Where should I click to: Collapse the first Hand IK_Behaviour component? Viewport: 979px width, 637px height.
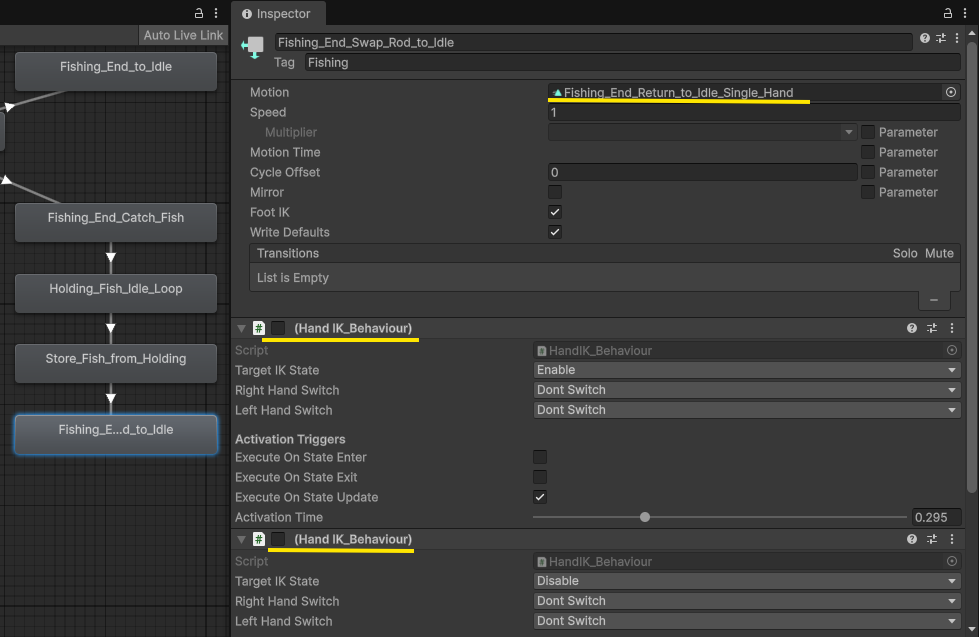(241, 328)
